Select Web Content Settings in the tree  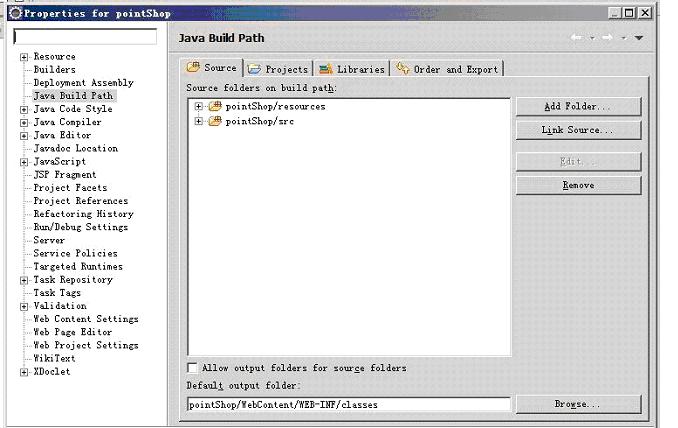[86, 319]
